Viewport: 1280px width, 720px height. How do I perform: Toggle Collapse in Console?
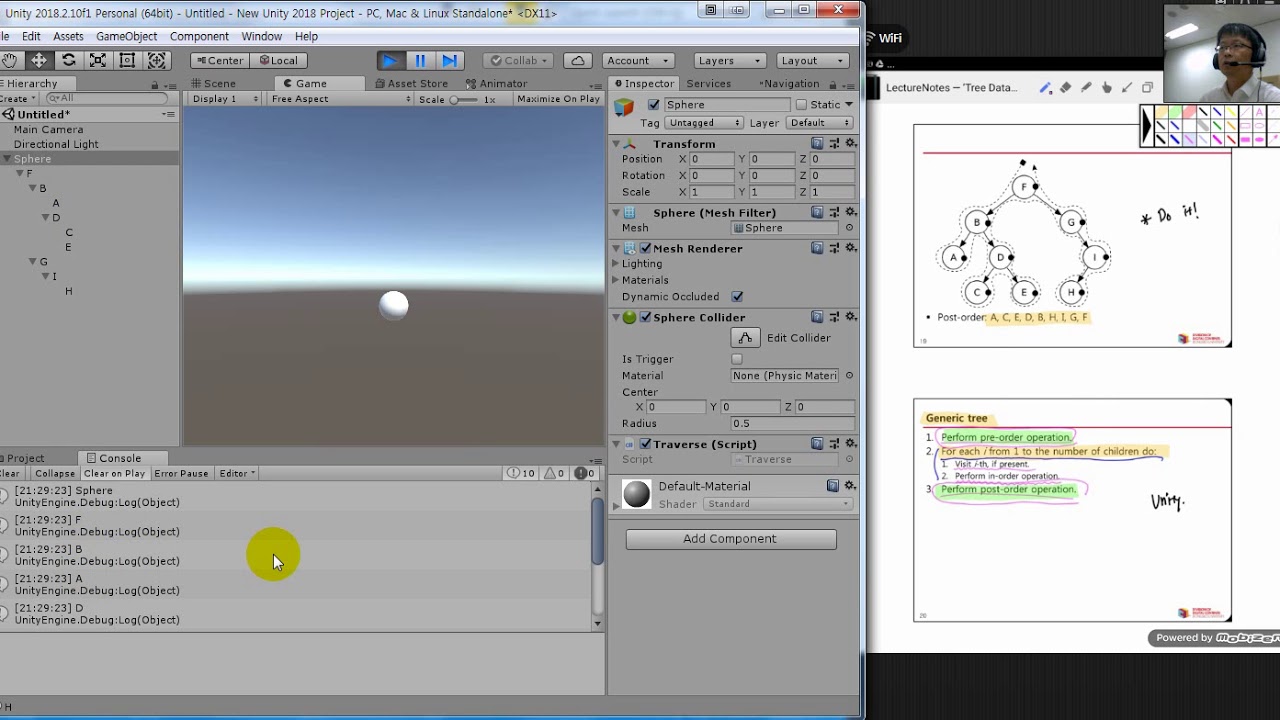point(54,474)
